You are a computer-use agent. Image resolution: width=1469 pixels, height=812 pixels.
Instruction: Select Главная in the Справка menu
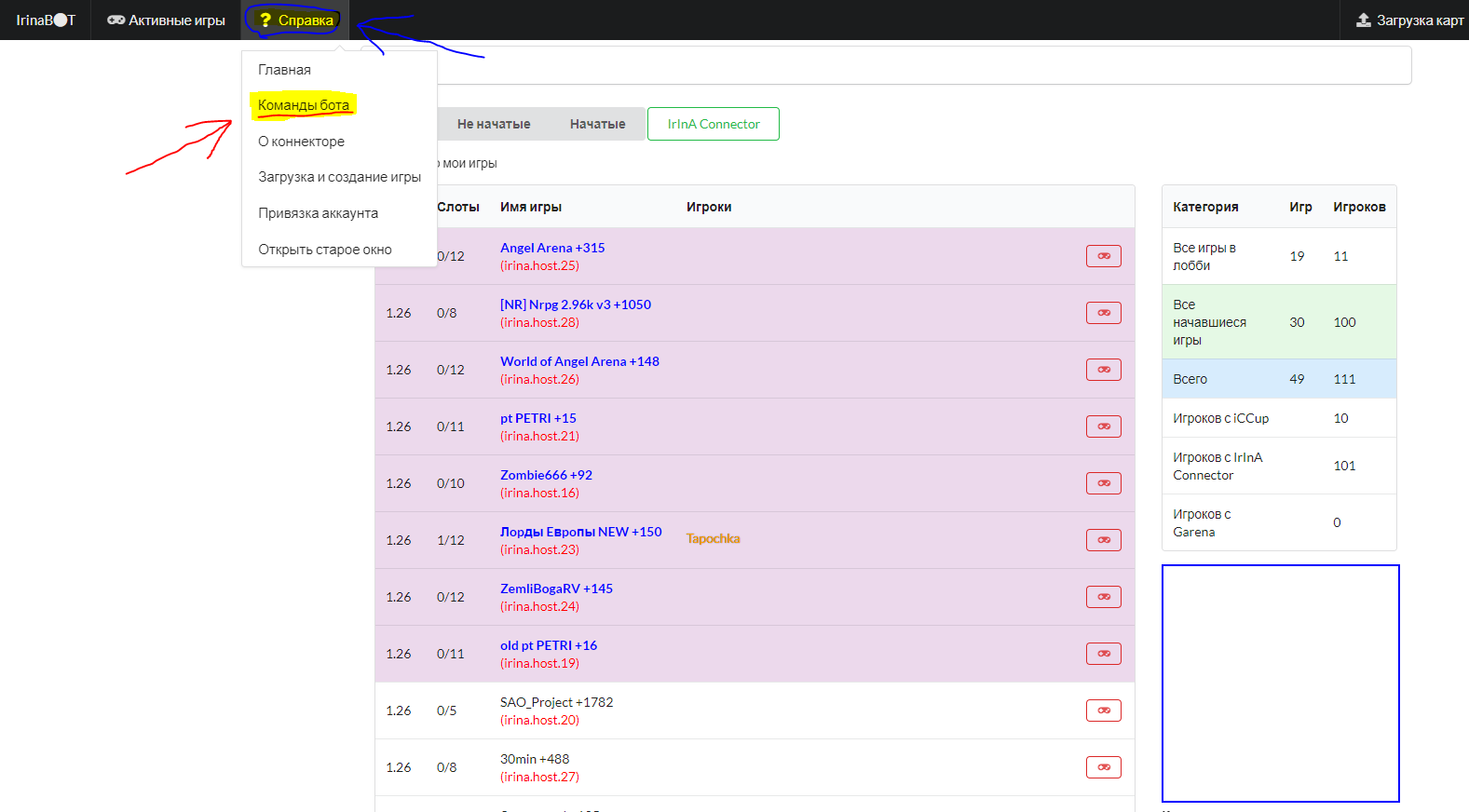pyautogui.click(x=339, y=70)
